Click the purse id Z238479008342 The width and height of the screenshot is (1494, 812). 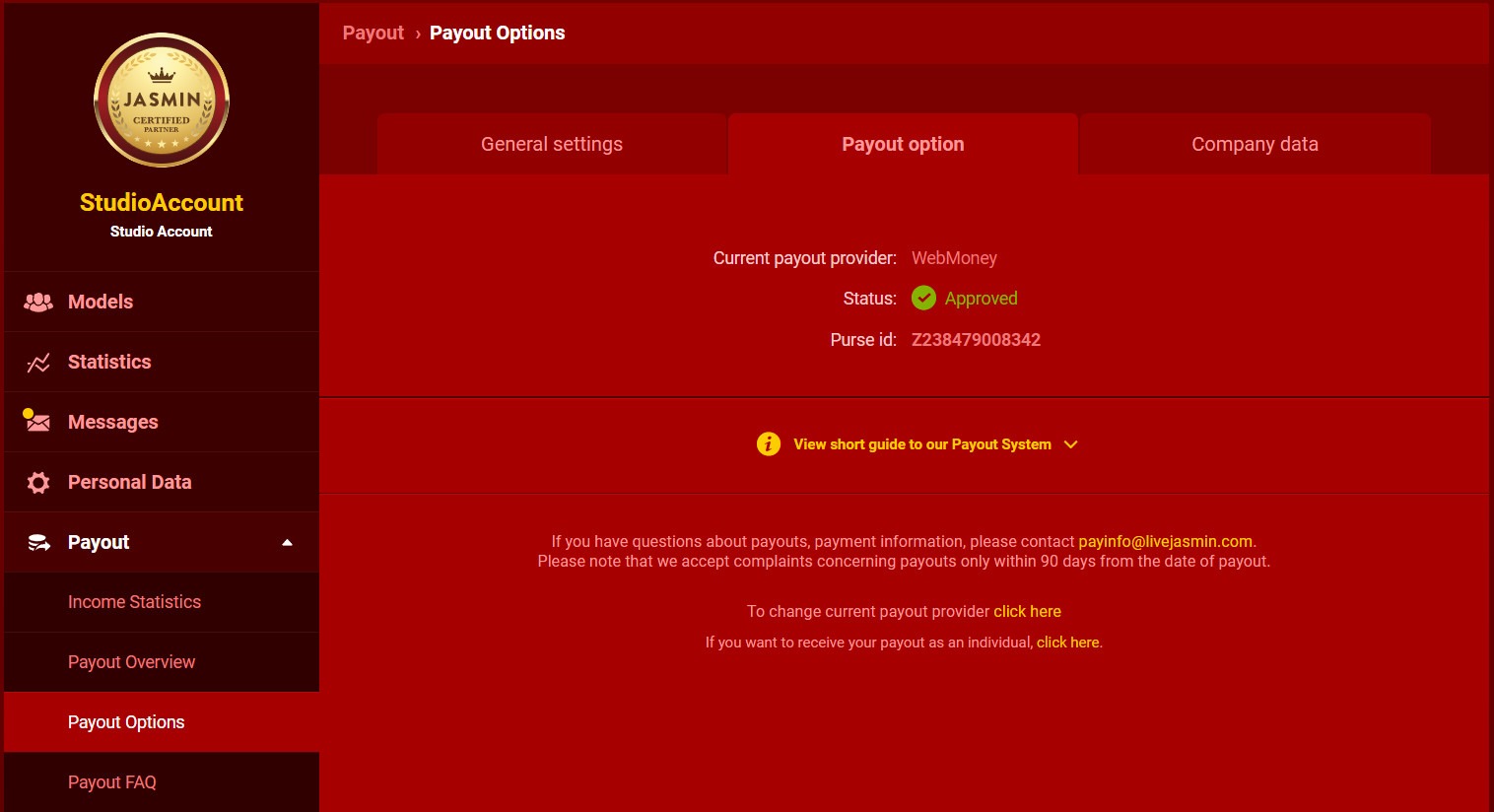click(976, 340)
